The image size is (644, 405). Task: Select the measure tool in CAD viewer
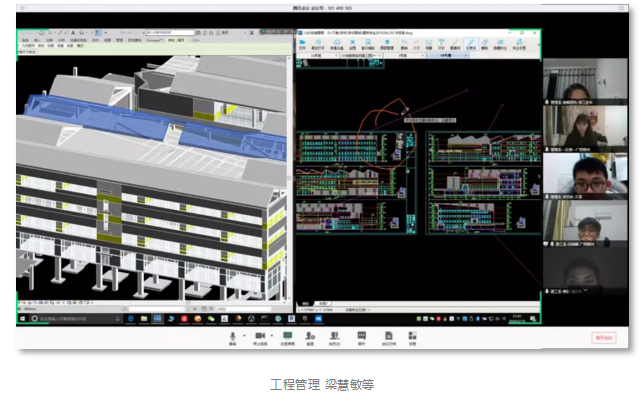tap(429, 42)
